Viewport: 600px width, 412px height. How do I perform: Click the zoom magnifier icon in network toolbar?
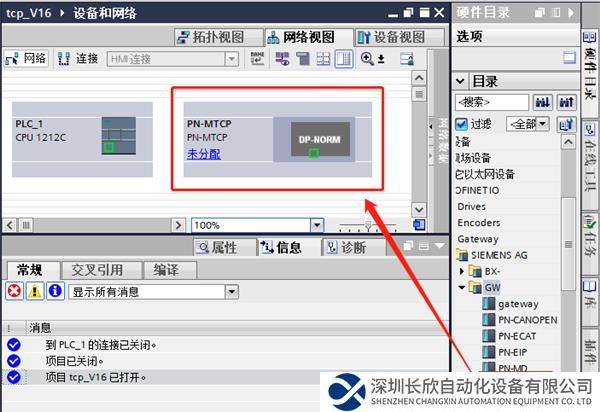pyautogui.click(x=368, y=59)
